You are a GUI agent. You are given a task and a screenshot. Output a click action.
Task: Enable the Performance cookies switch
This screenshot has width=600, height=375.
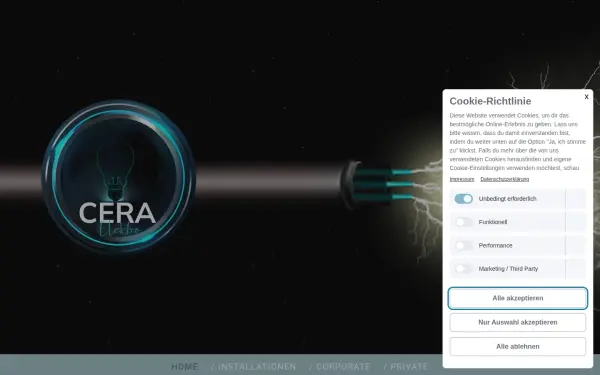[x=463, y=245]
